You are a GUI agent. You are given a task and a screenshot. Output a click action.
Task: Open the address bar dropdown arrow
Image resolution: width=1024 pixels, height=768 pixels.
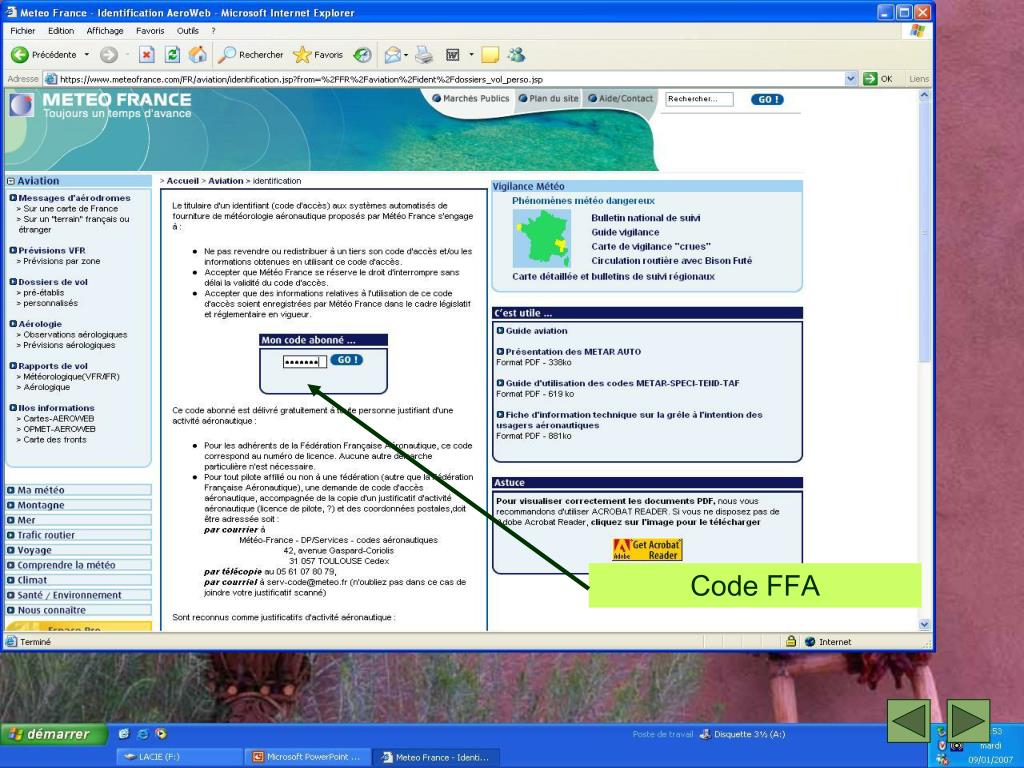(x=850, y=79)
